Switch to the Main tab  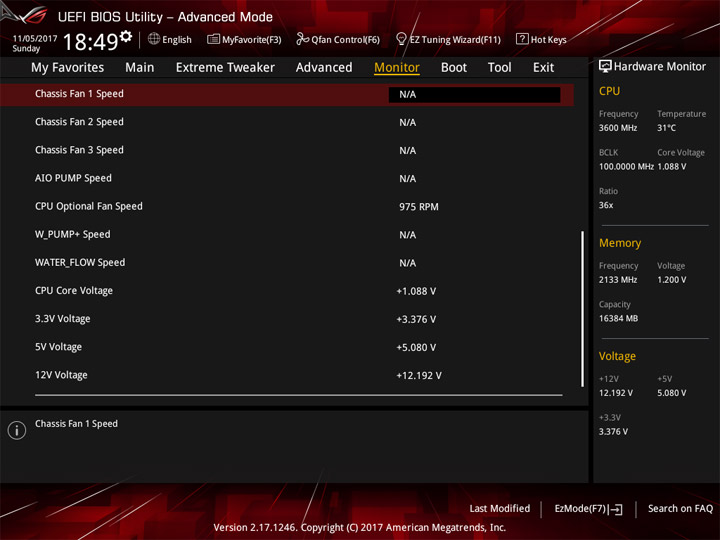pyautogui.click(x=140, y=68)
